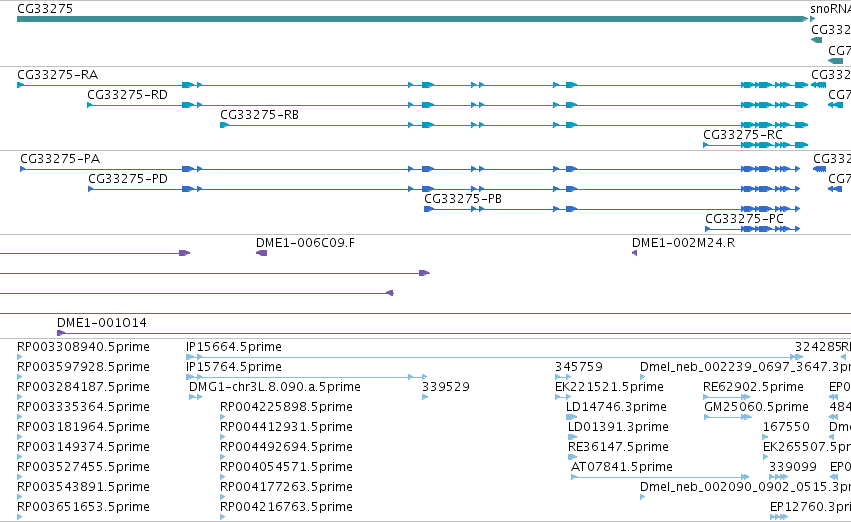Select the CG33275-PA protein label
The width and height of the screenshot is (851, 522).
[60, 159]
